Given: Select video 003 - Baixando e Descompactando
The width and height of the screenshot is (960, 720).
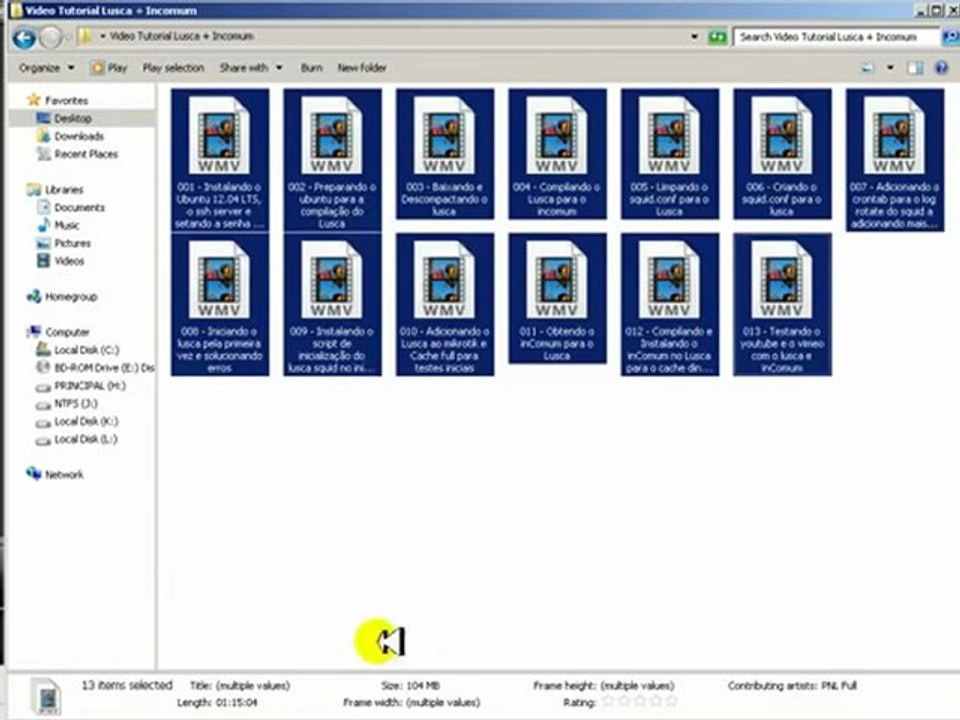Looking at the screenshot, I should (444, 154).
